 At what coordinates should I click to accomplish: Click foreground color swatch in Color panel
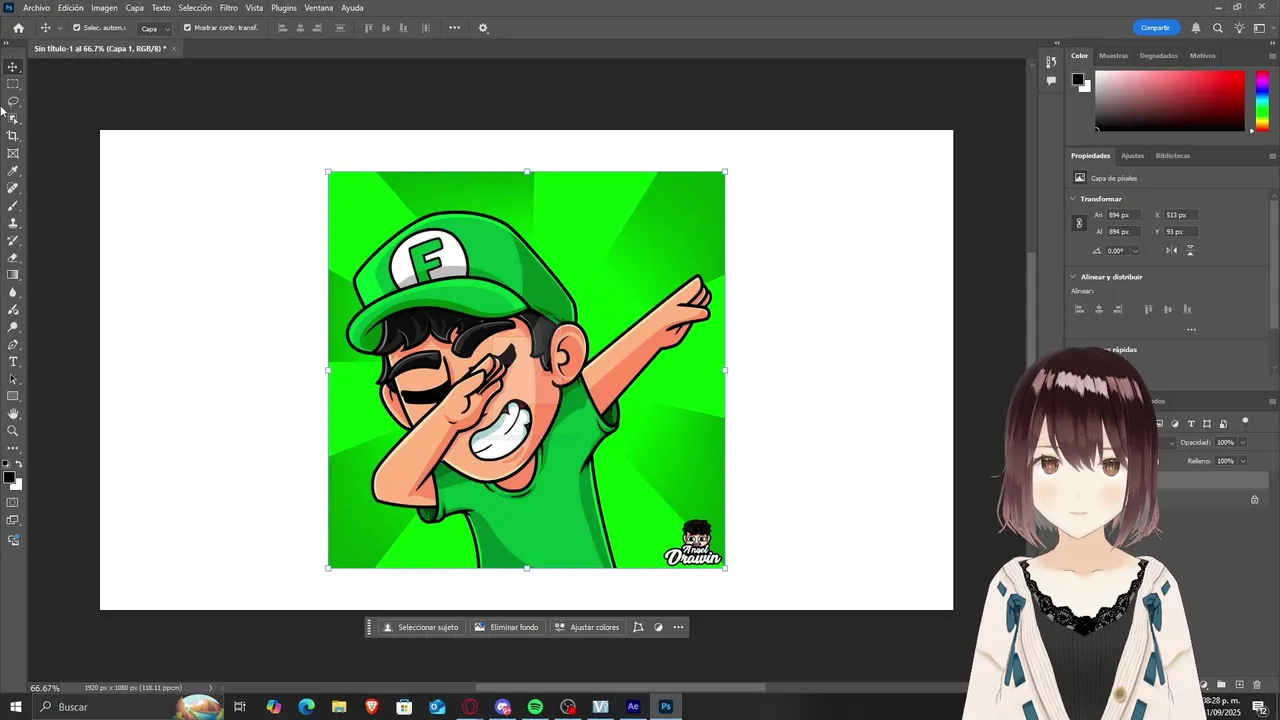click(1078, 79)
